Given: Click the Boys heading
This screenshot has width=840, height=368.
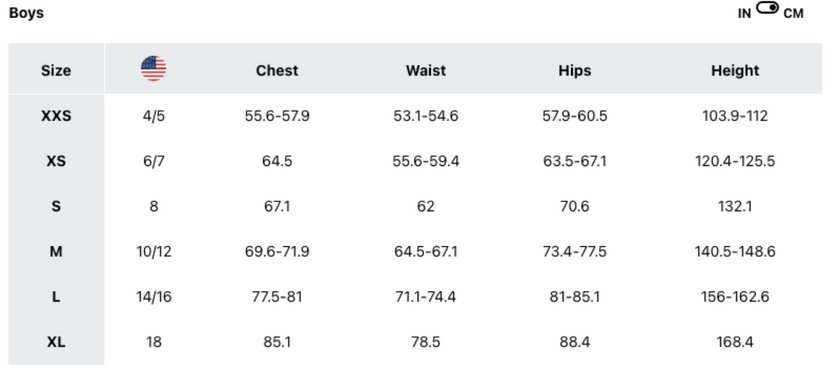Looking at the screenshot, I should (26, 13).
